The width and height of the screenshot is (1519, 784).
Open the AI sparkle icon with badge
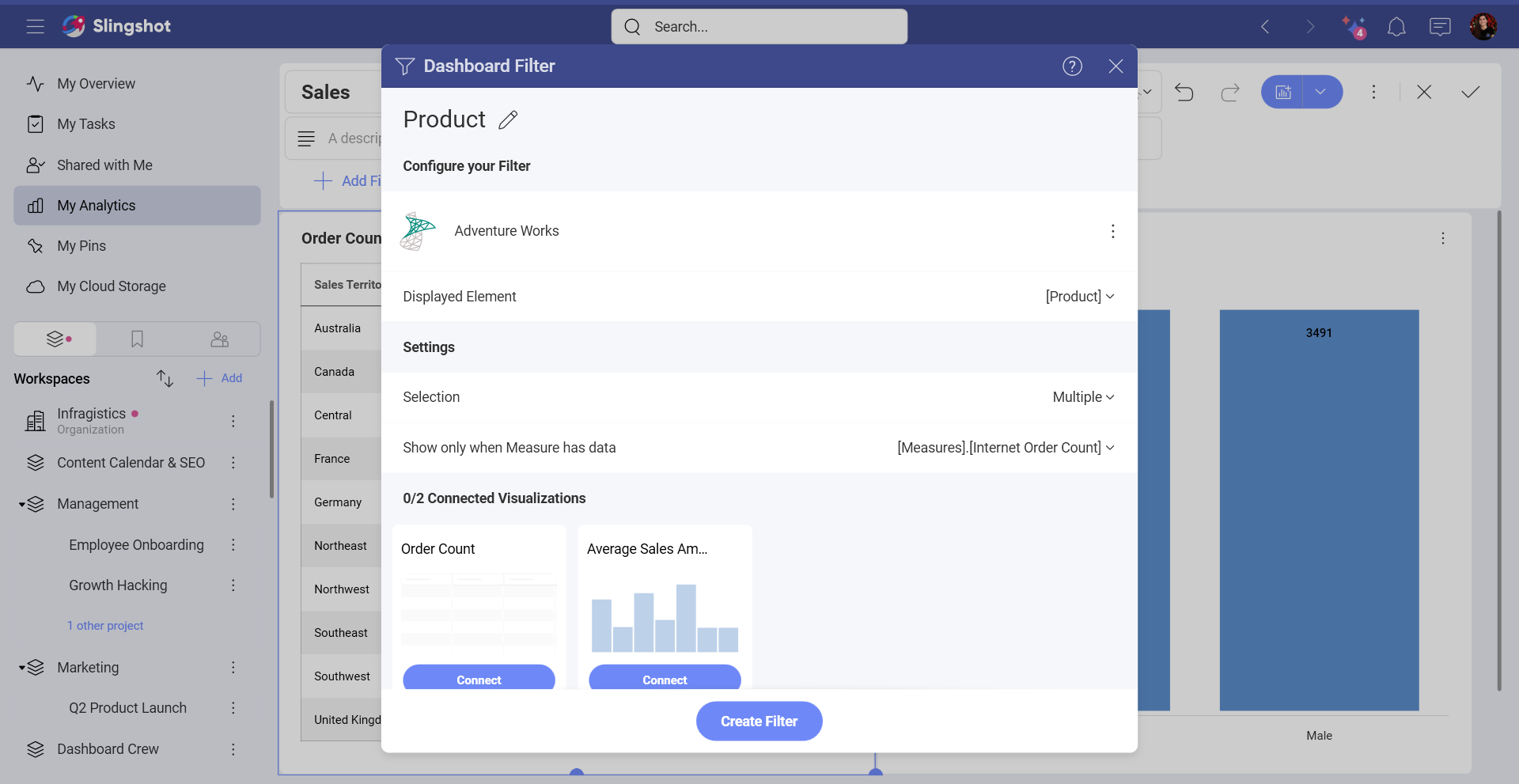[1354, 27]
